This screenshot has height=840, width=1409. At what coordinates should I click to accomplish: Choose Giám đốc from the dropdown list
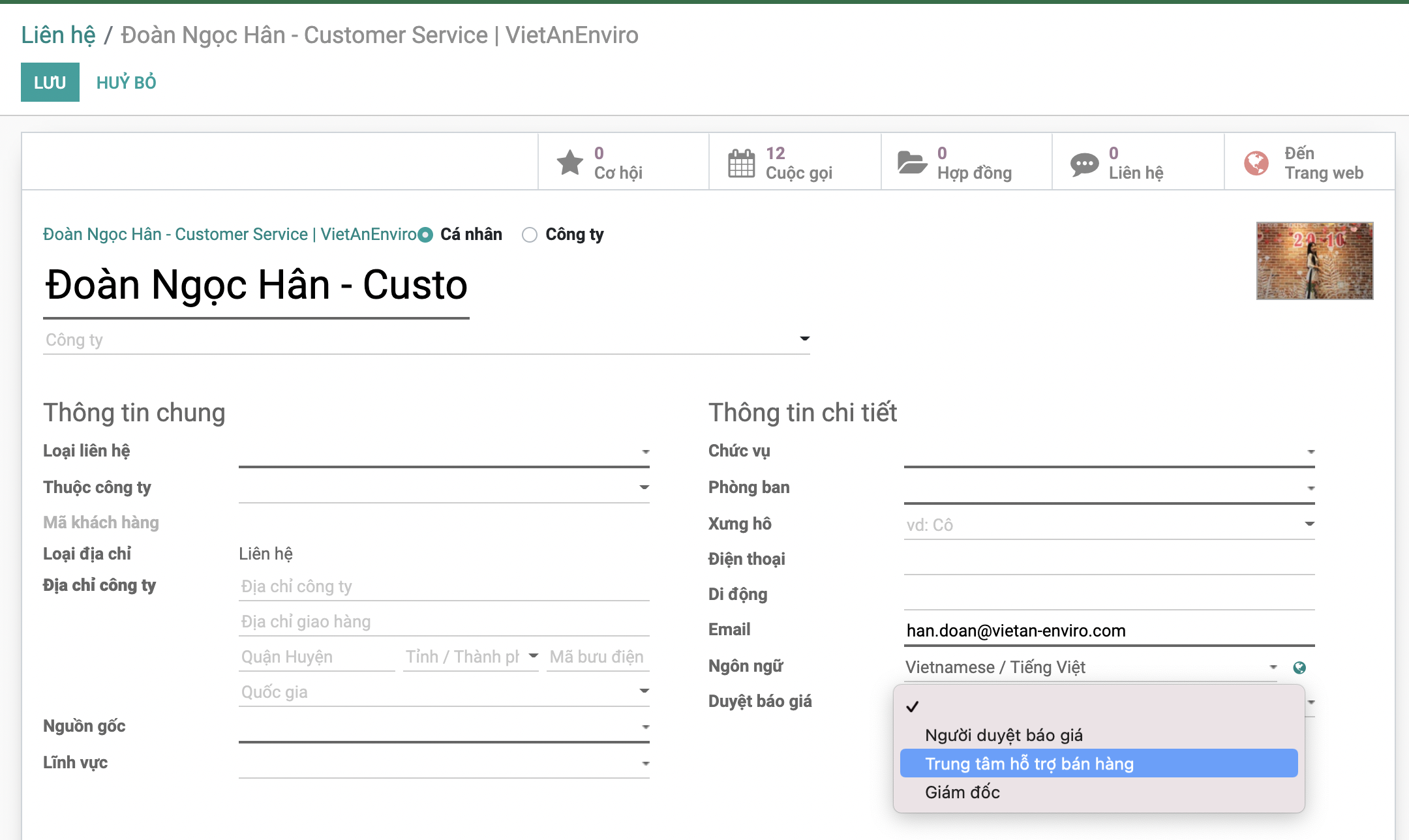pos(962,792)
